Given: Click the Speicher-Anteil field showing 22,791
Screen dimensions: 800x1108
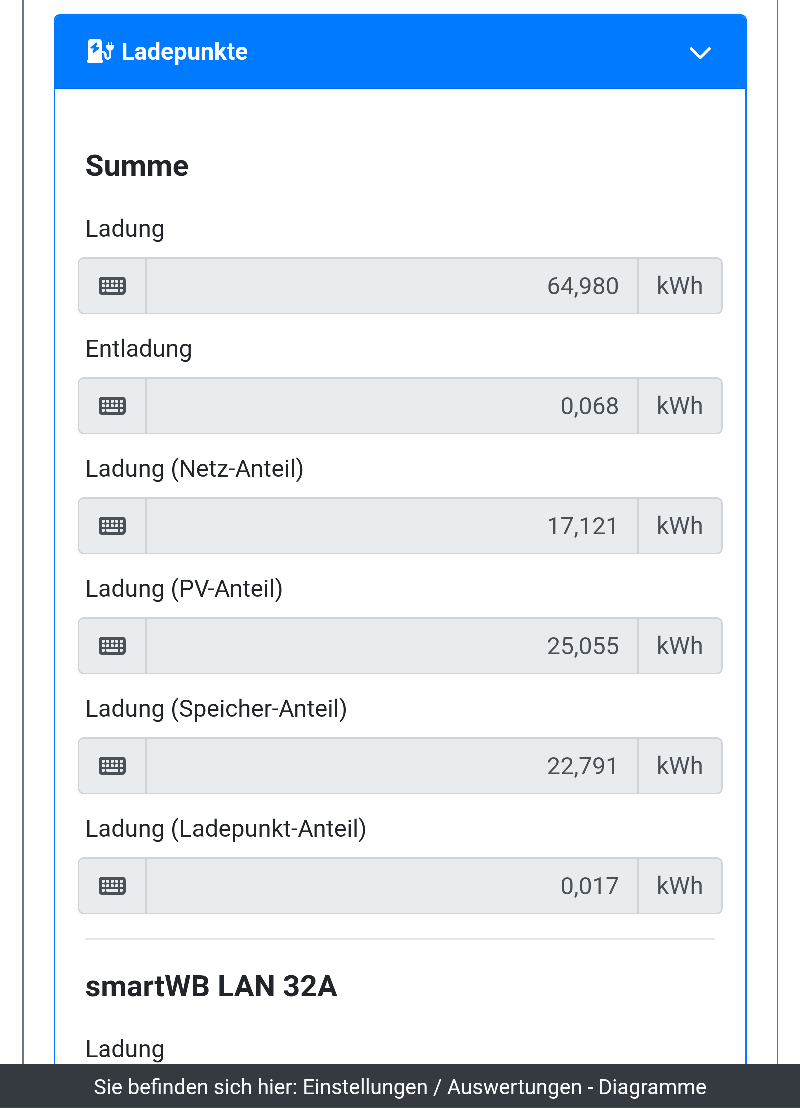Looking at the screenshot, I should 392,766.
